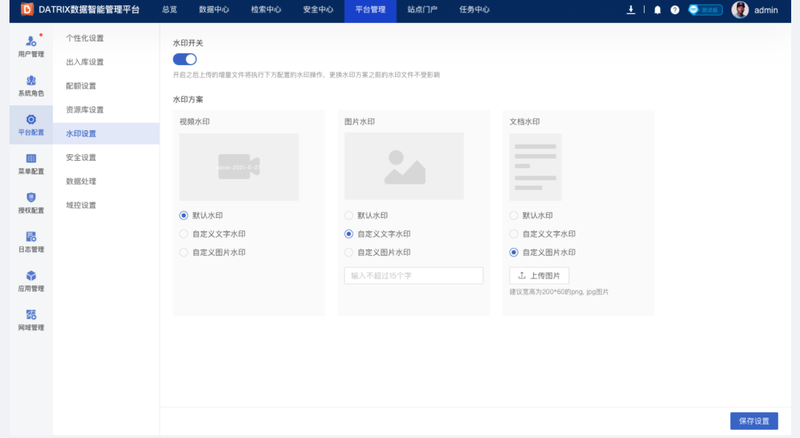Open the admin user avatar
800x438 pixels.
[x=740, y=10]
